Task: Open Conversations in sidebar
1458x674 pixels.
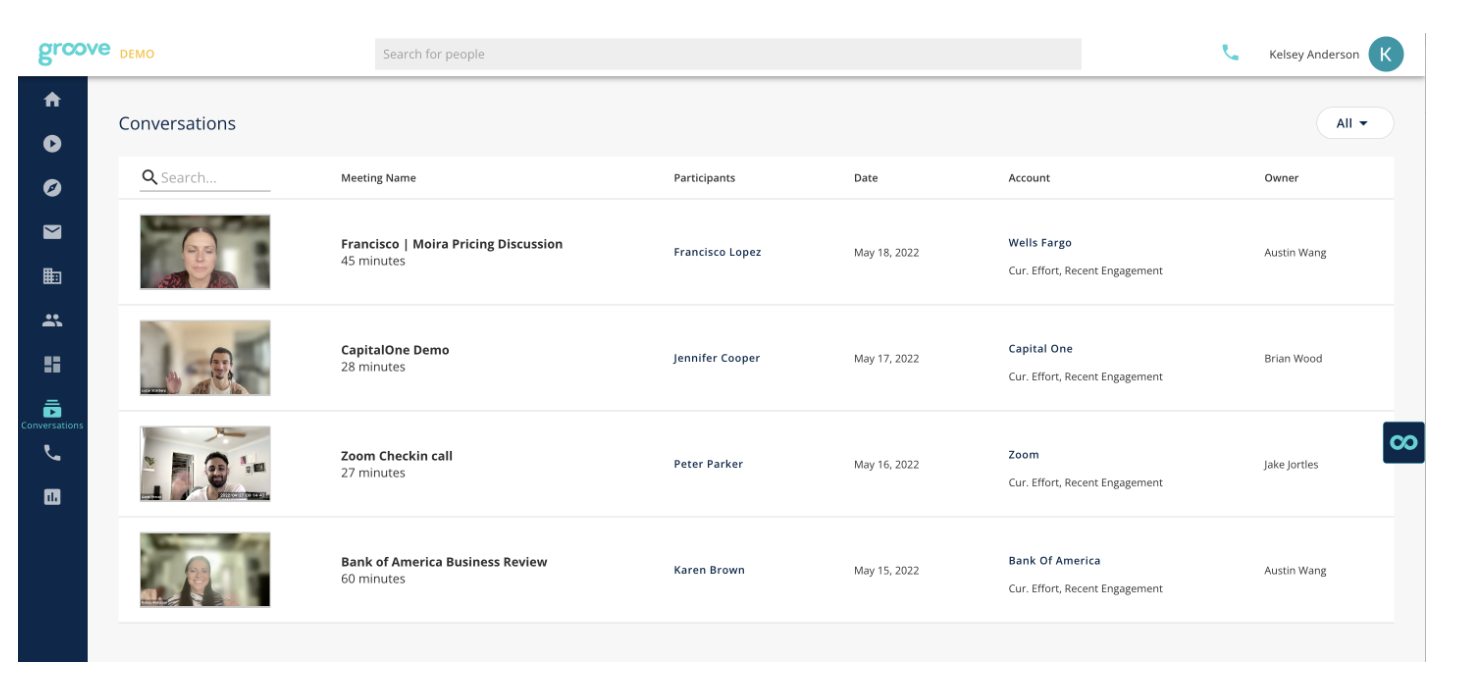Action: pyautogui.click(x=52, y=413)
